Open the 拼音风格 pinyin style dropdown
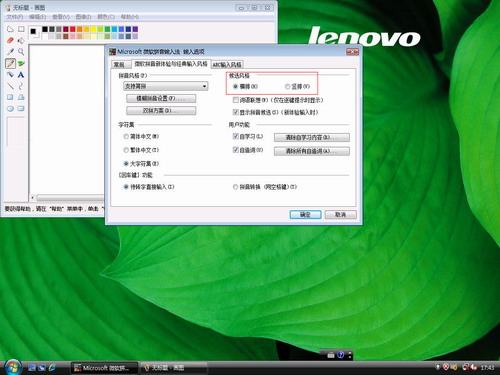Image resolution: width=500 pixels, height=375 pixels. click(166, 86)
